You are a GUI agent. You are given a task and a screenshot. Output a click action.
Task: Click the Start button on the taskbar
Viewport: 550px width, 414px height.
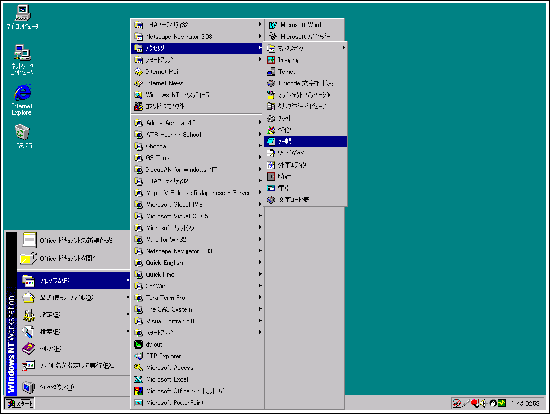tap(20, 403)
